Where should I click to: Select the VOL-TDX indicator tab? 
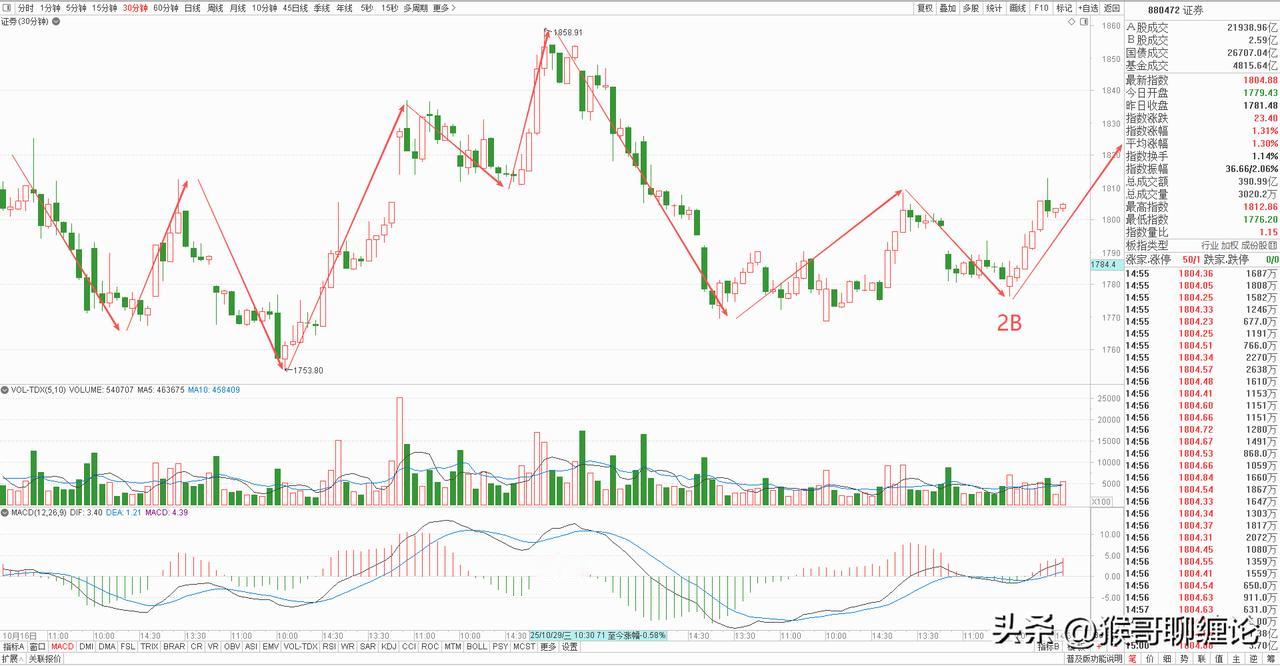pyautogui.click(x=300, y=646)
